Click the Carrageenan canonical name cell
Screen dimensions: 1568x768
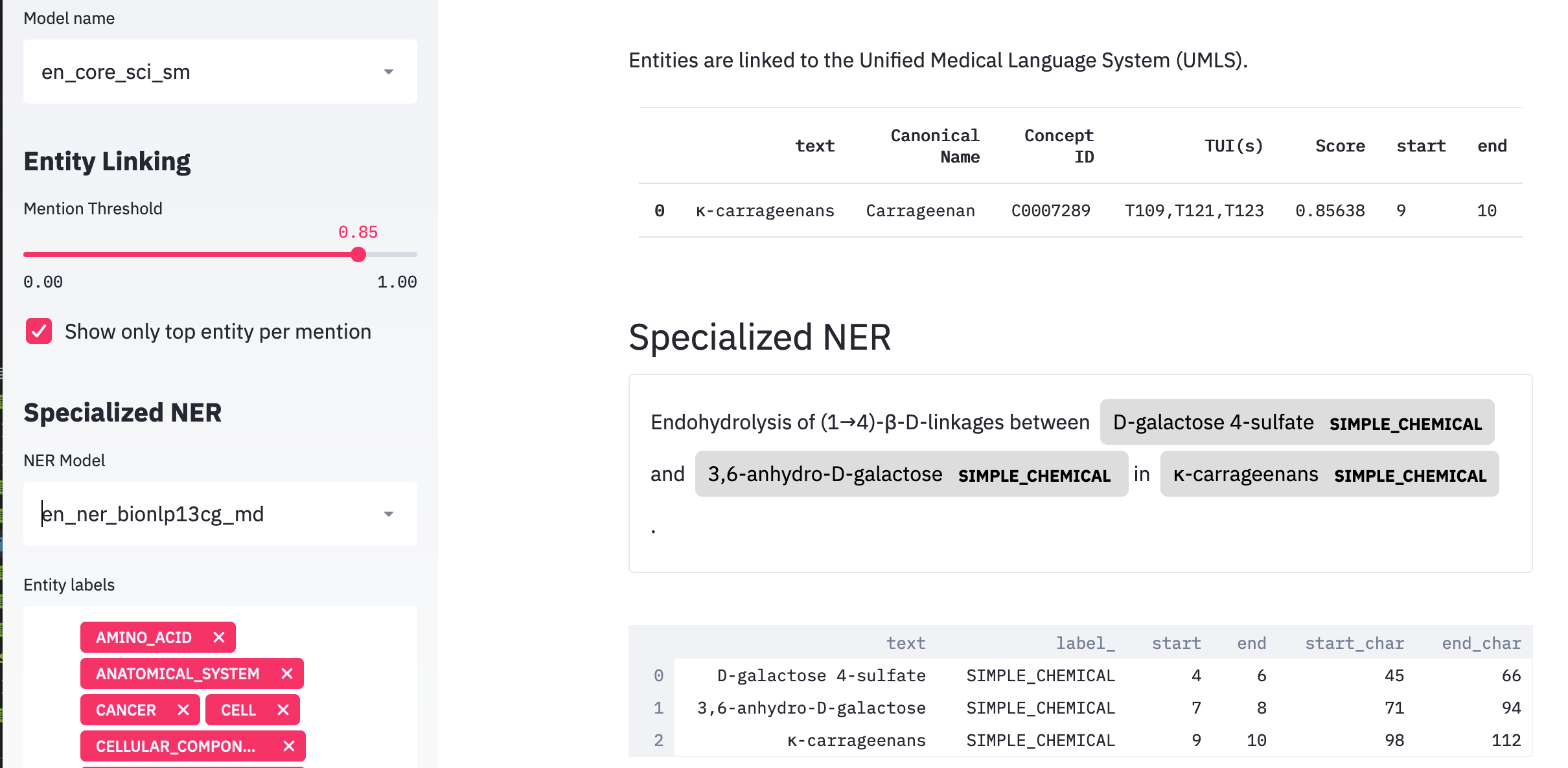(x=921, y=210)
